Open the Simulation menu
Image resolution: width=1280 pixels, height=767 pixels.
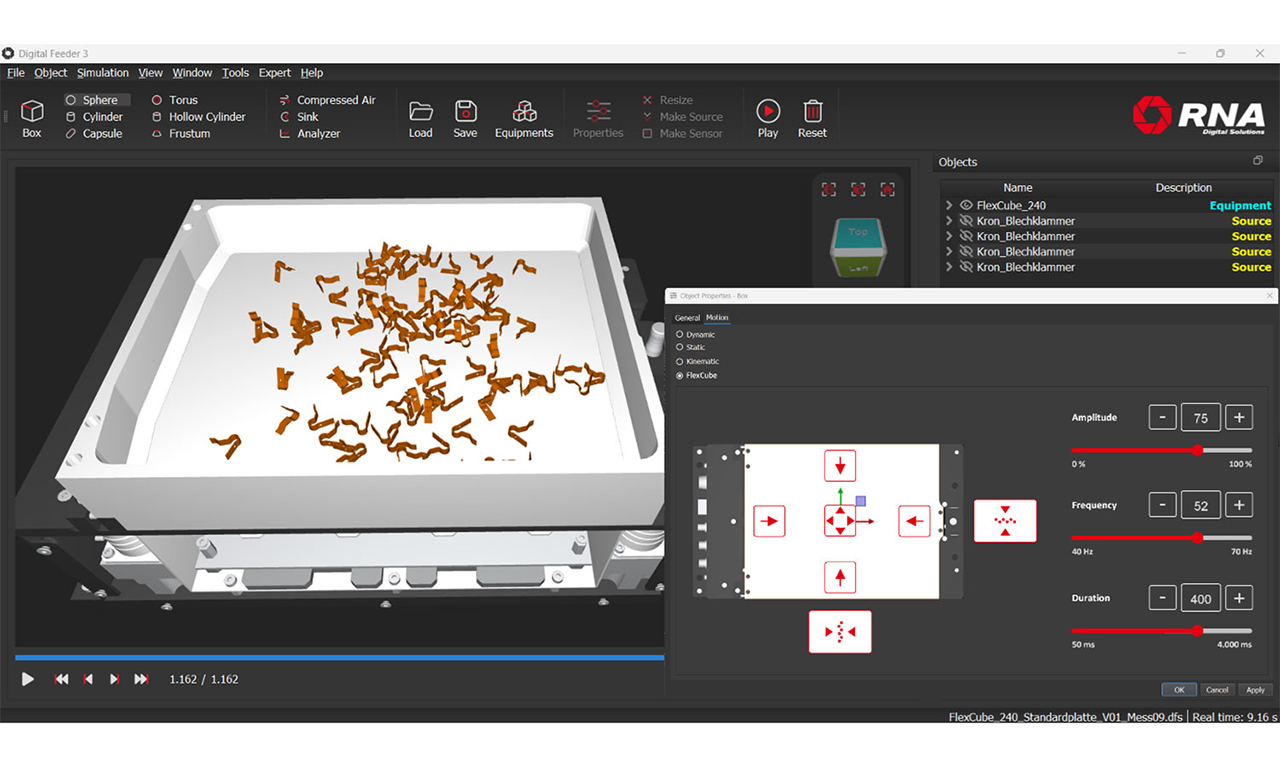click(103, 73)
